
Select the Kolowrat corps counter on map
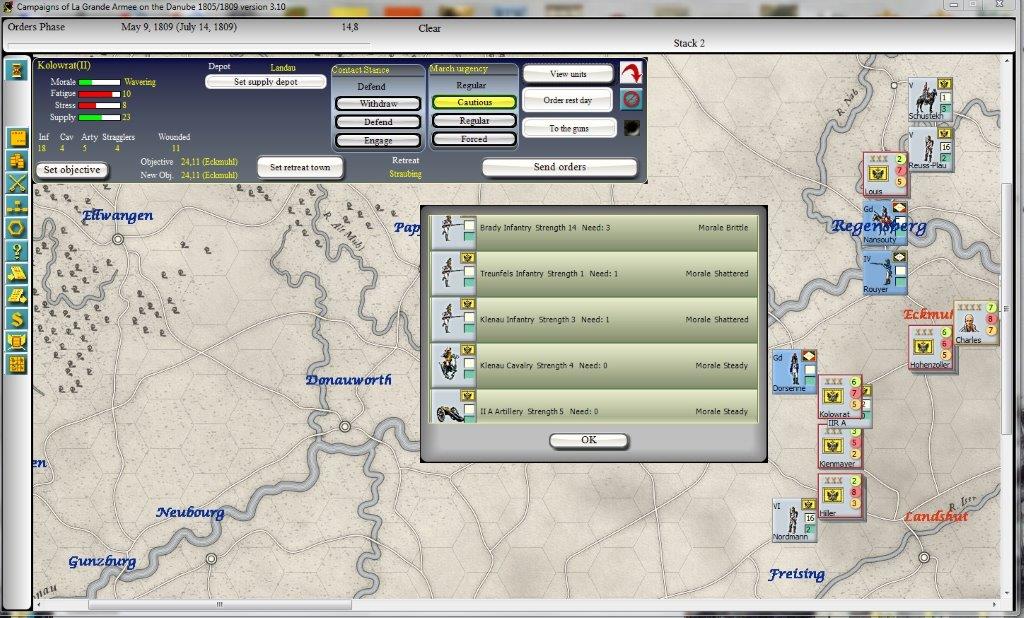(x=840, y=397)
